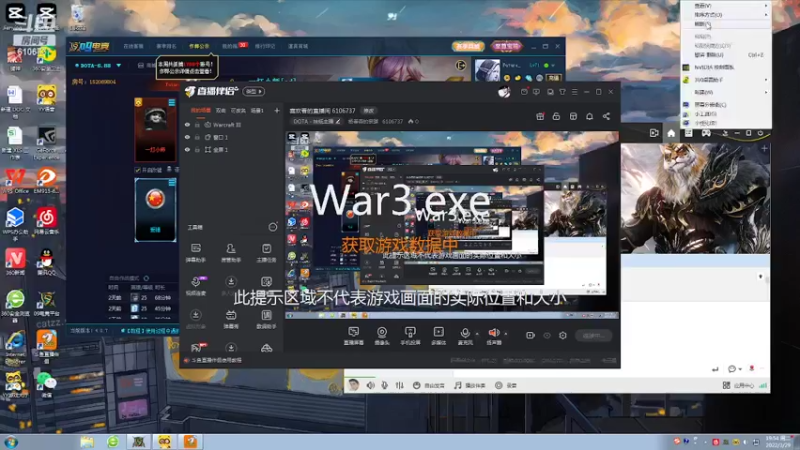Hide the Warcraft III source with eye icon
The width and height of the screenshot is (800, 450).
pos(187,124)
